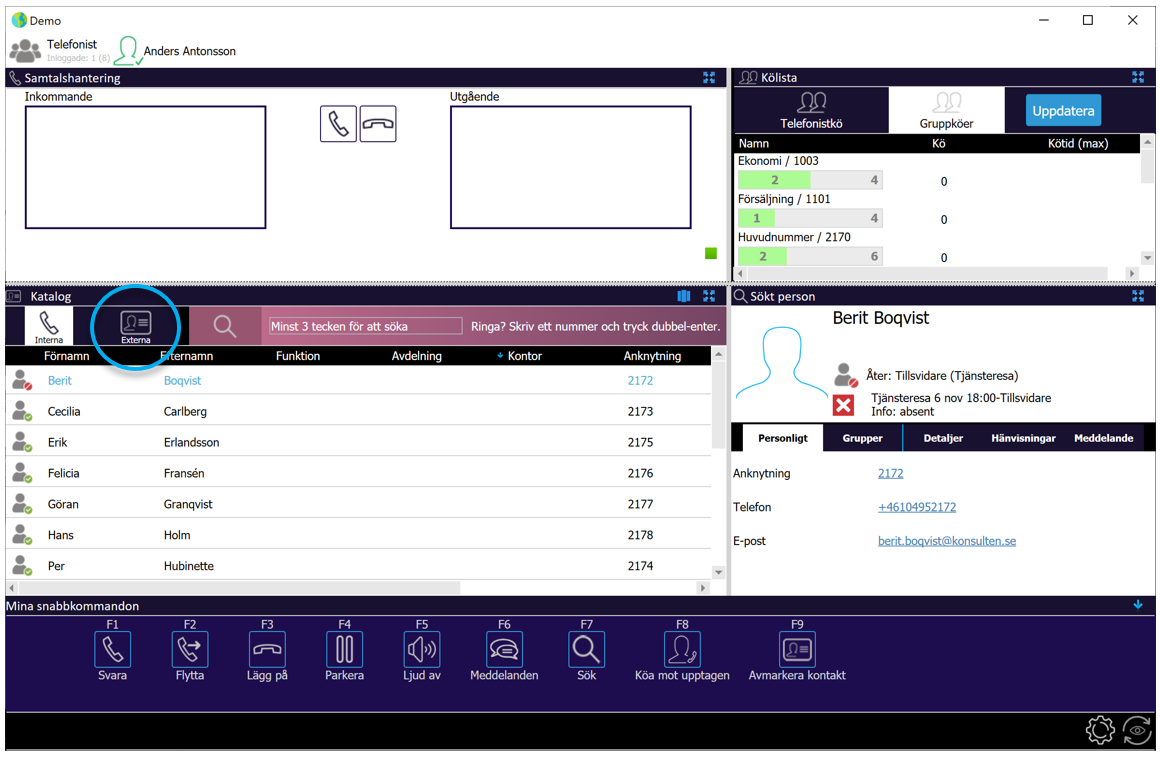This screenshot has height=758, width=1160.
Task: Maximize the Kölista panel
Action: coord(1138,78)
